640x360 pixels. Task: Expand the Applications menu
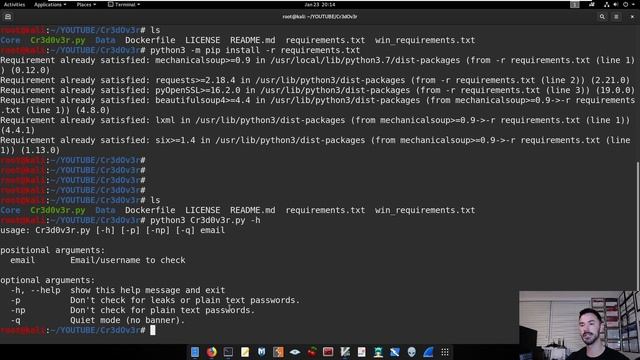[x=50, y=4]
